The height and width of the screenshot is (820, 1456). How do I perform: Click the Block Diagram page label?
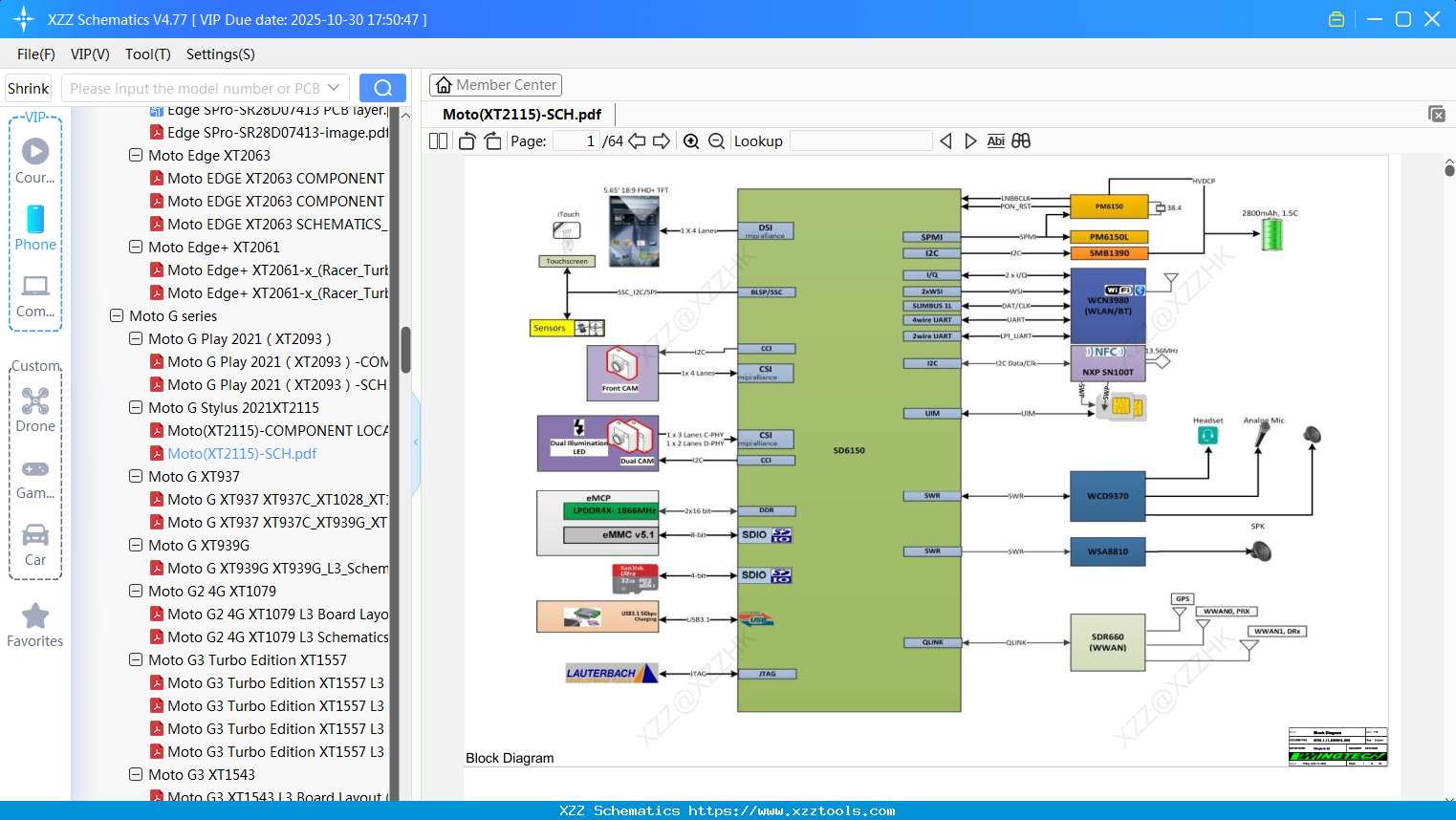pos(510,758)
